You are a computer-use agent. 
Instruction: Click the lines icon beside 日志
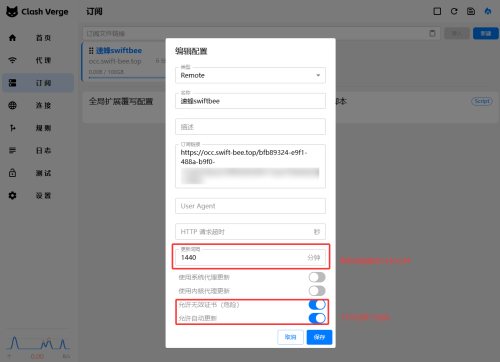[12, 150]
